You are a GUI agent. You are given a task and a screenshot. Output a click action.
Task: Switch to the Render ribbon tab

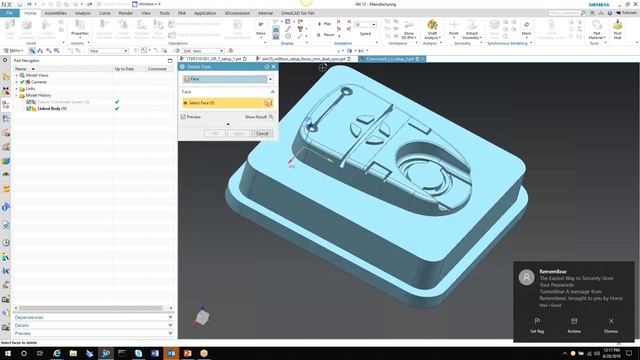click(126, 13)
